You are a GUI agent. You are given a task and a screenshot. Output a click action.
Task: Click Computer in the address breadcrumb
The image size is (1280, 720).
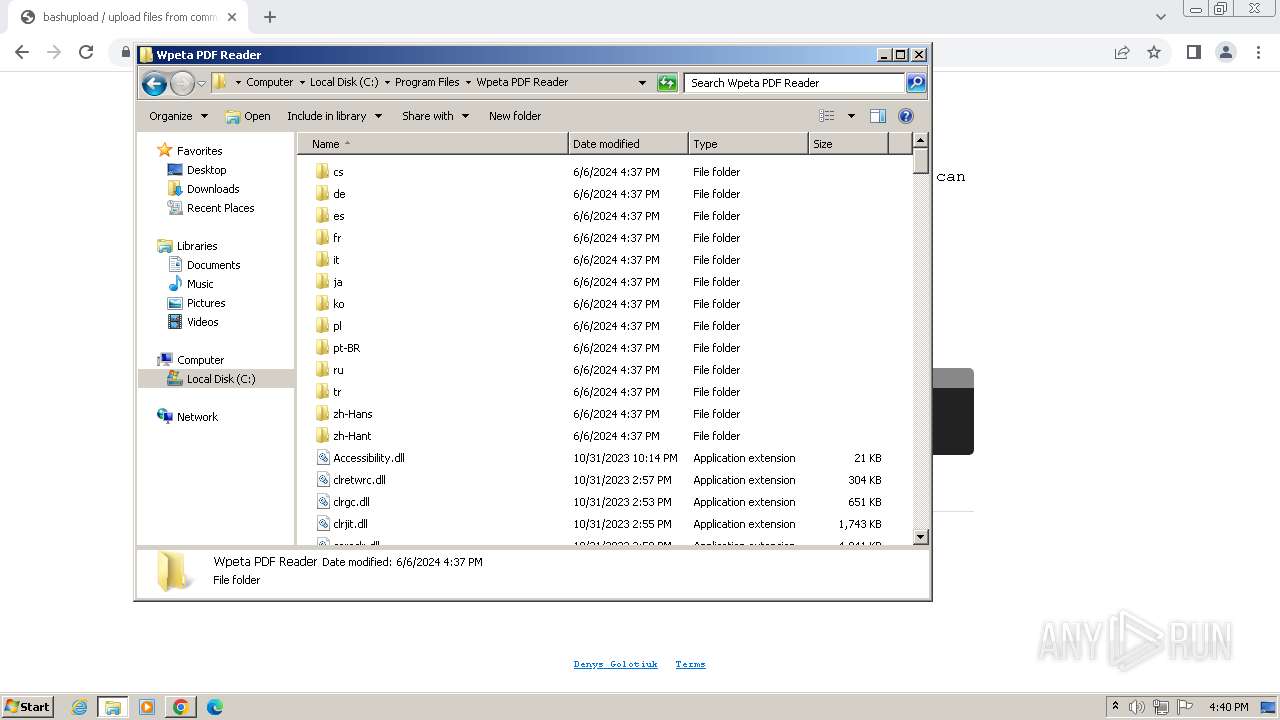click(x=270, y=83)
